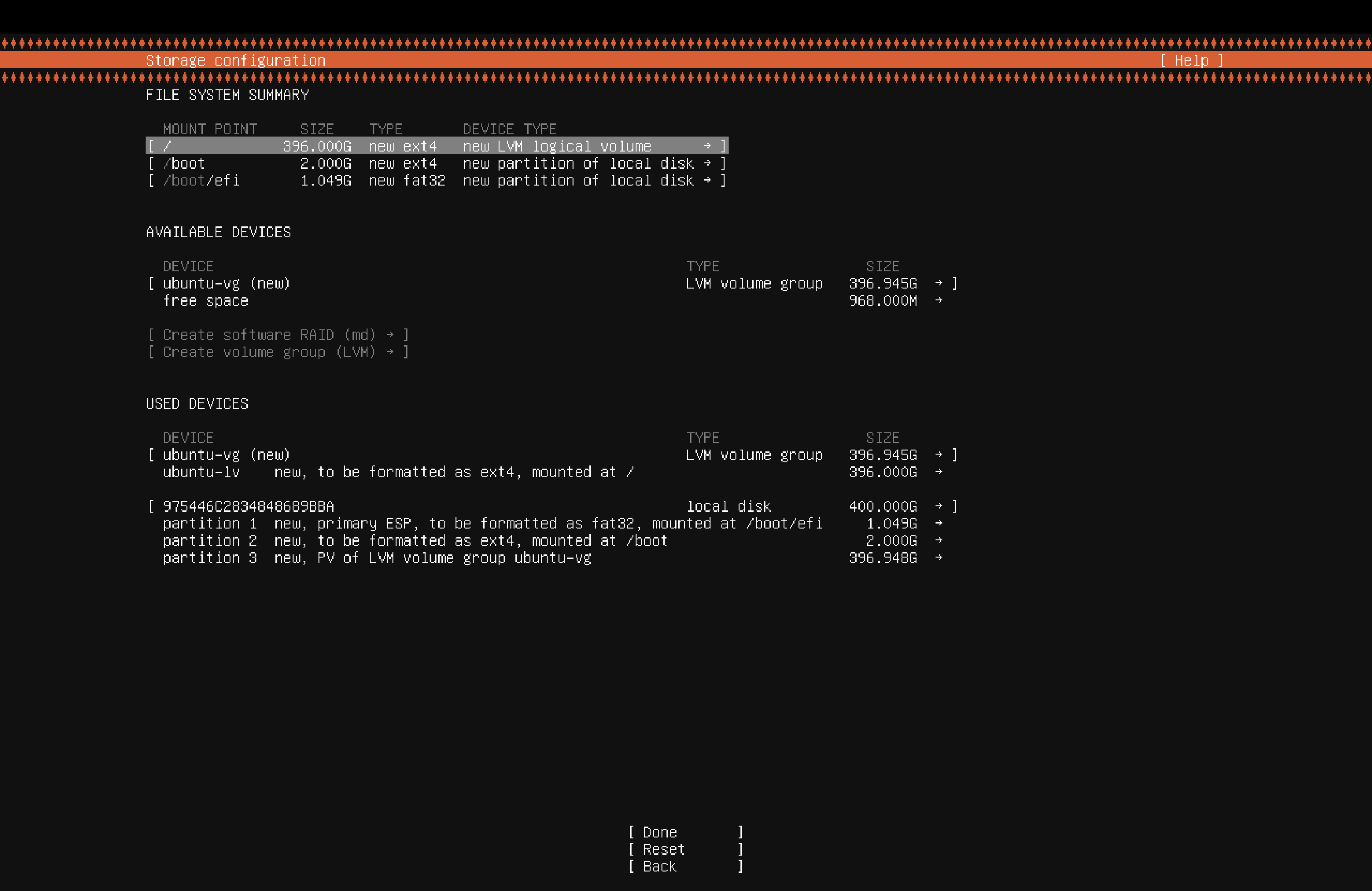Click the 'local disk' type label
The height and width of the screenshot is (891, 1372).
[x=729, y=507]
